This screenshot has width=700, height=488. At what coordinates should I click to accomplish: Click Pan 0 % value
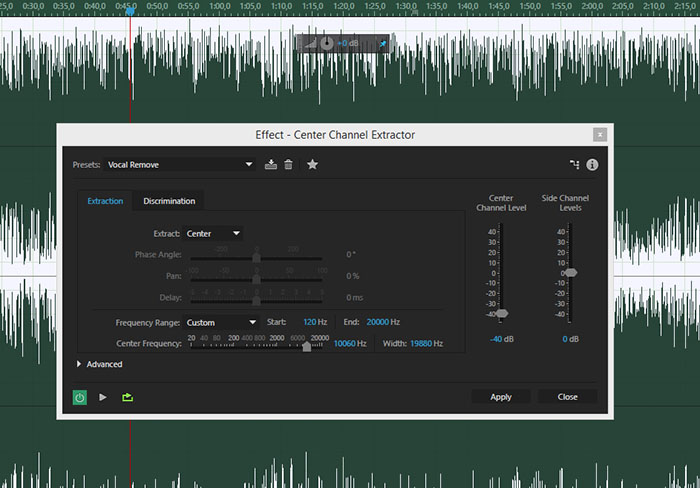(x=353, y=276)
